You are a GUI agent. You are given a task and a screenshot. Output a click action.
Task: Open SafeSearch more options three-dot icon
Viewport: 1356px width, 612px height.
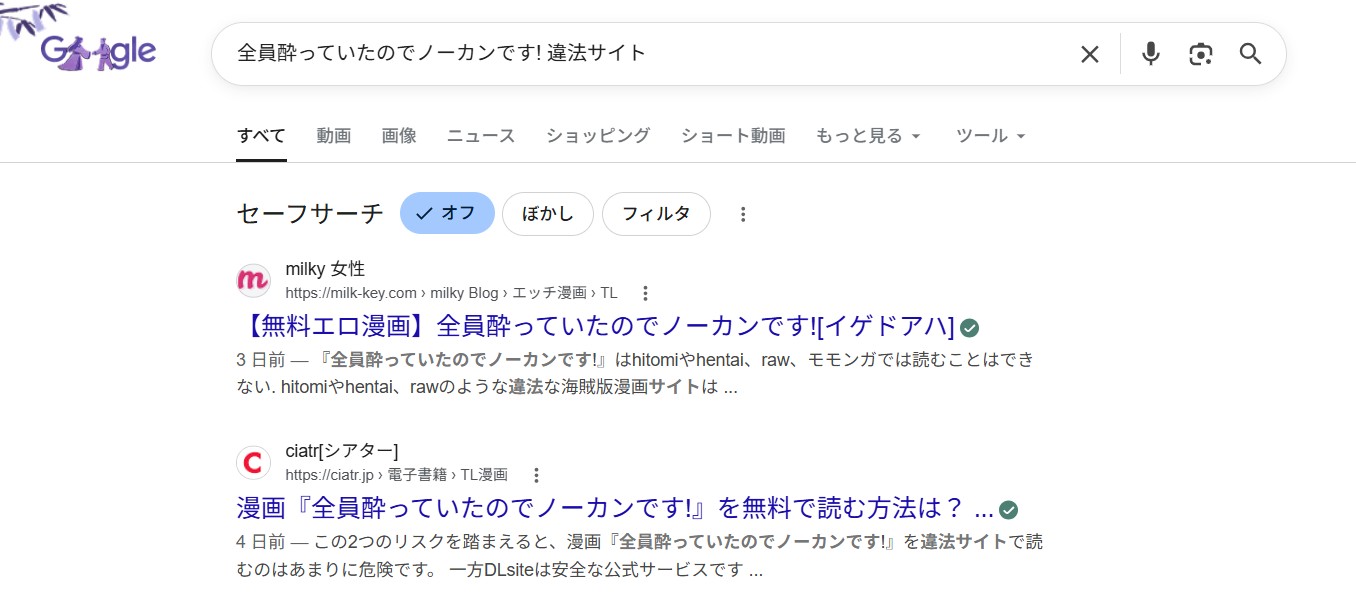[x=743, y=214]
